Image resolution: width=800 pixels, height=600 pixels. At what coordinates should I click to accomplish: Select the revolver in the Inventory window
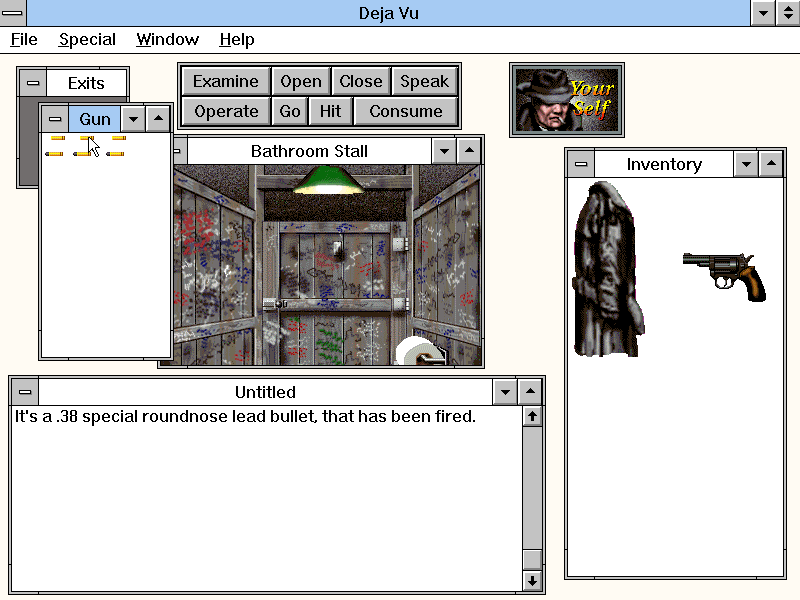pyautogui.click(x=724, y=276)
